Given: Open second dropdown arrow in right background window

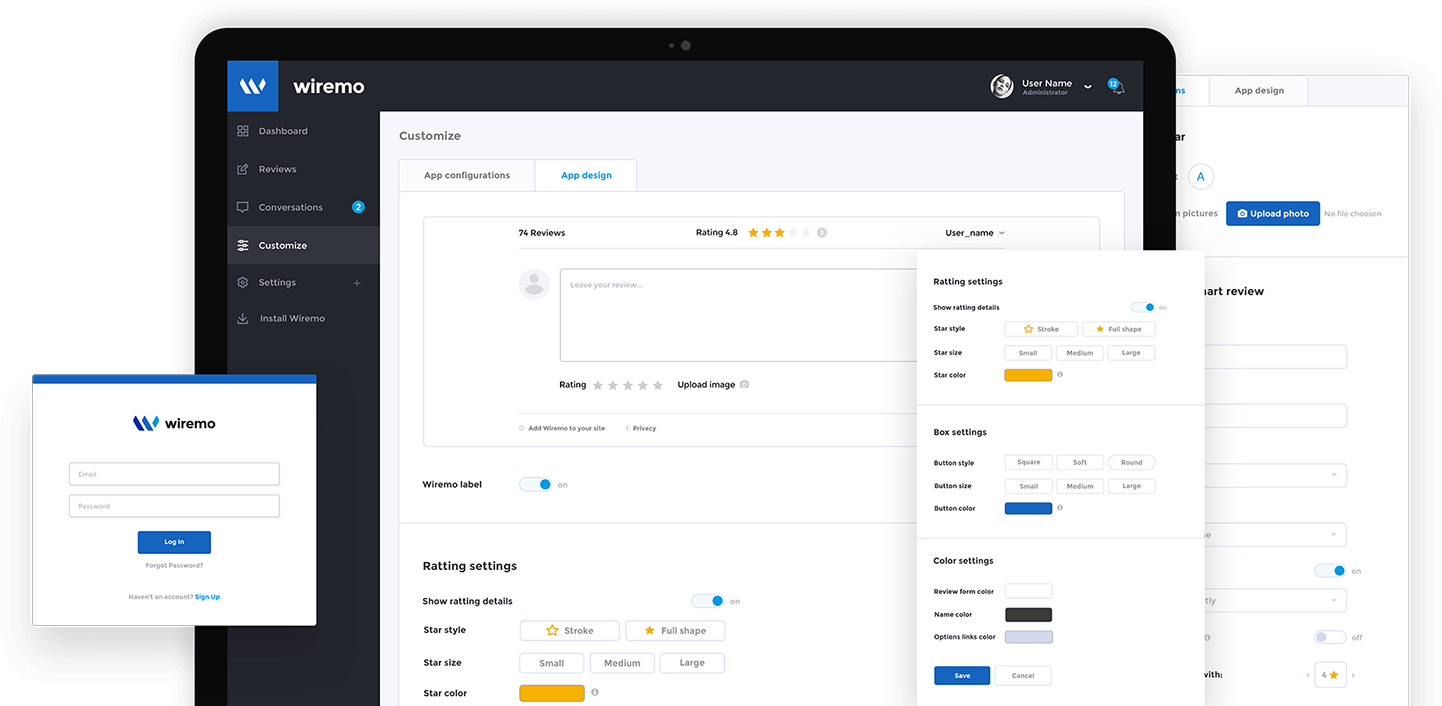Looking at the screenshot, I should 1336,535.
